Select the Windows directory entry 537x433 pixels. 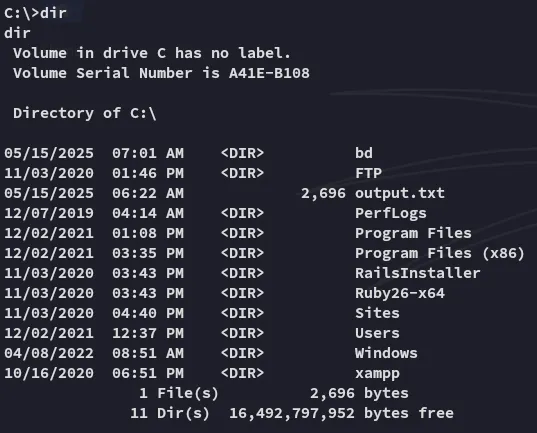pyautogui.click(x=386, y=353)
